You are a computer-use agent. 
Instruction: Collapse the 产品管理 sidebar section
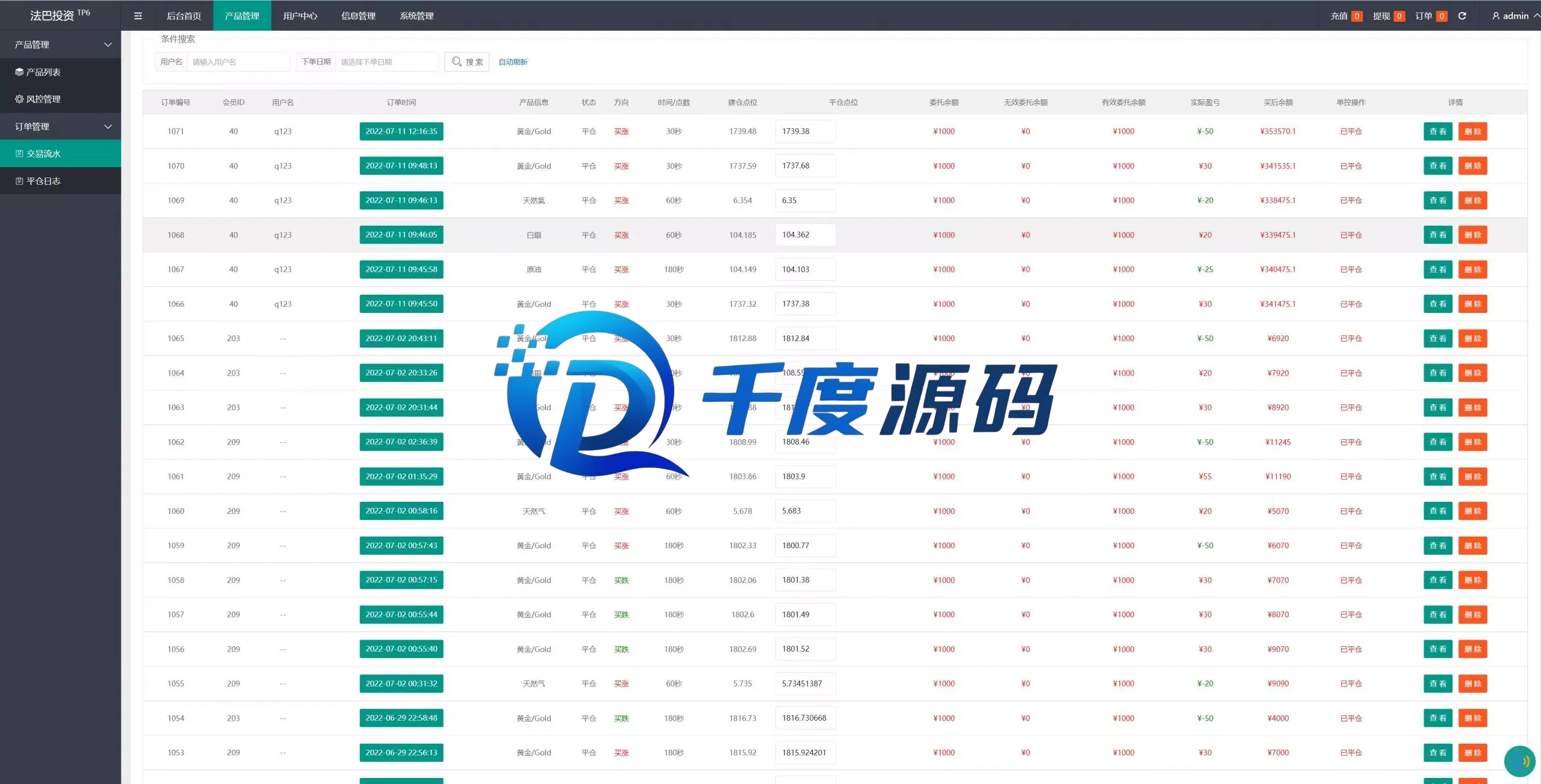pos(60,45)
